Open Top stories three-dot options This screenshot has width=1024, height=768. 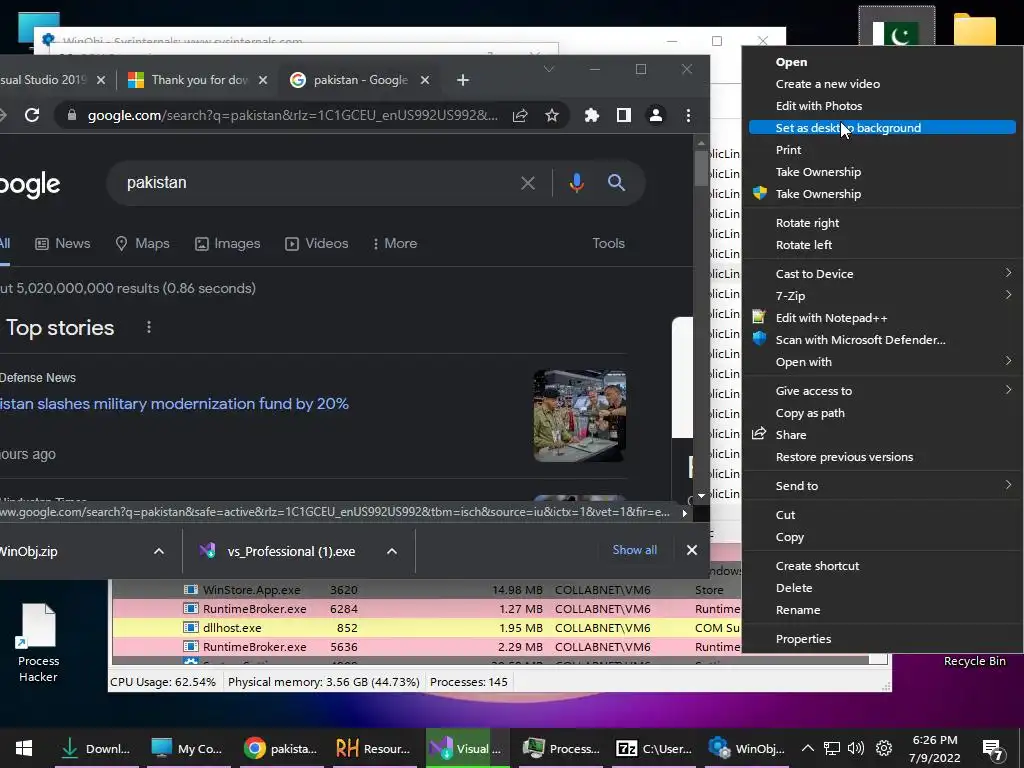pos(149,327)
